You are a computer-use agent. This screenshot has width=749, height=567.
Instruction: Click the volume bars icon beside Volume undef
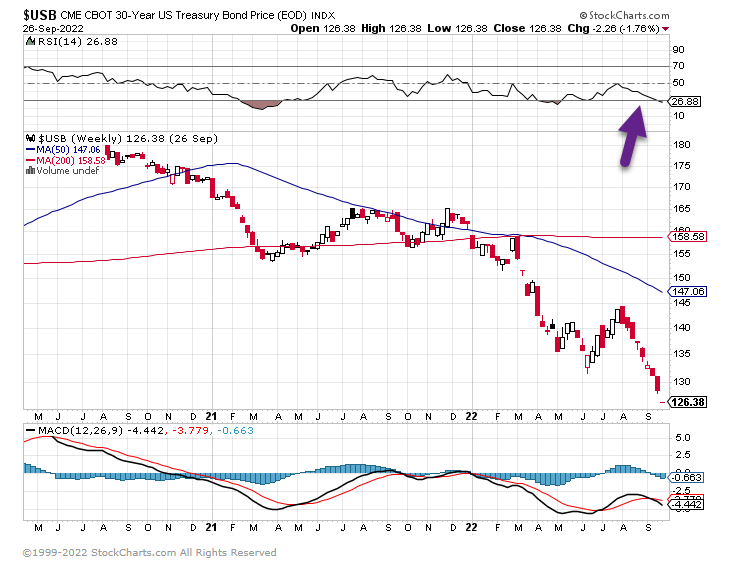pyautogui.click(x=30, y=171)
